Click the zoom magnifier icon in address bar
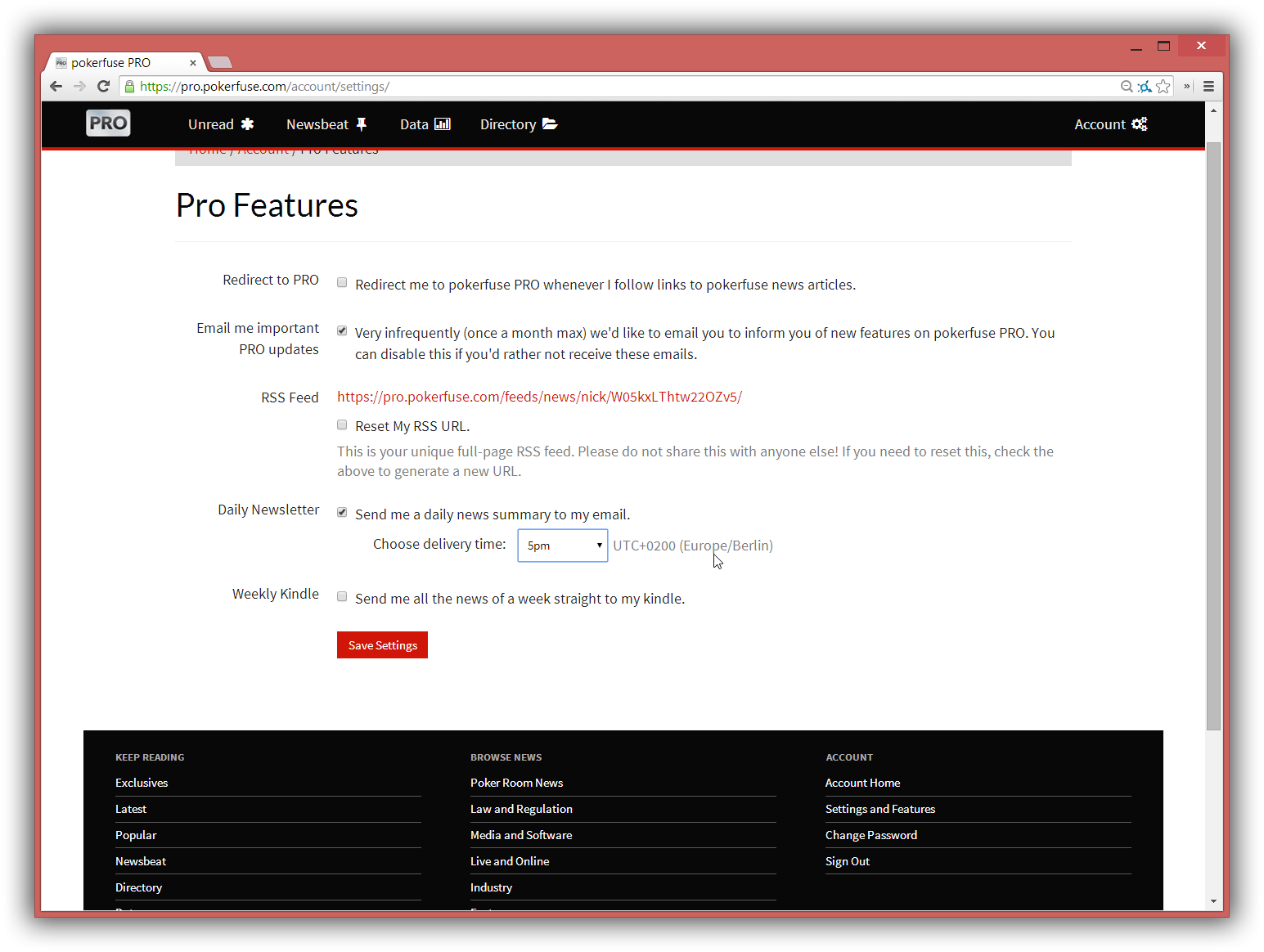Screen dimensions: 1264x952 point(1127,87)
